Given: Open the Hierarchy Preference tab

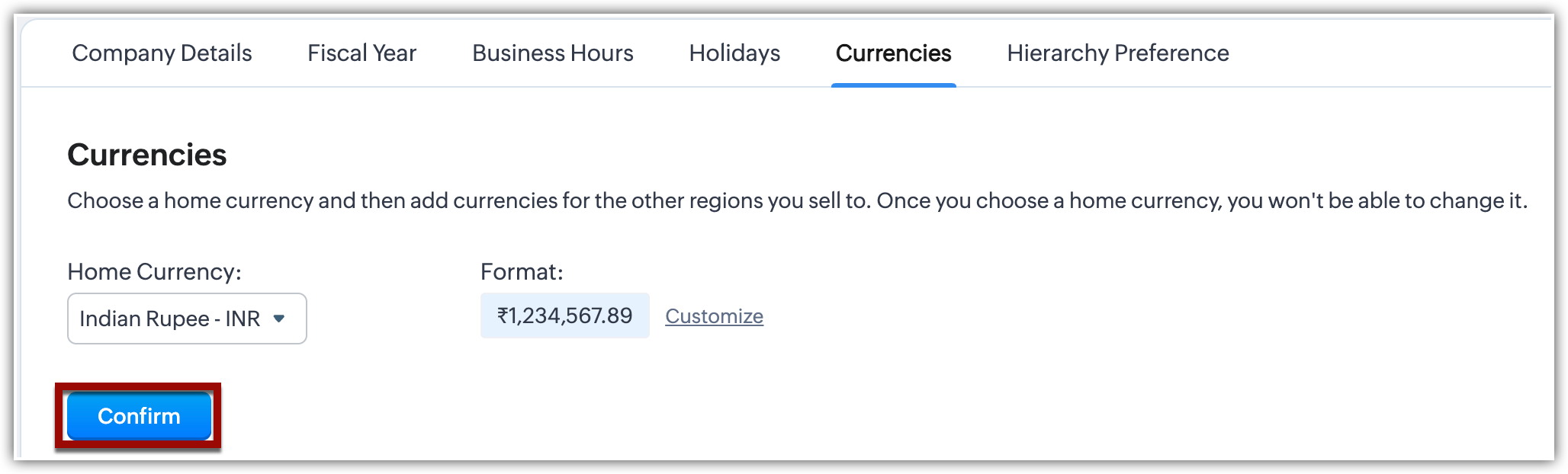Looking at the screenshot, I should coord(1117,53).
